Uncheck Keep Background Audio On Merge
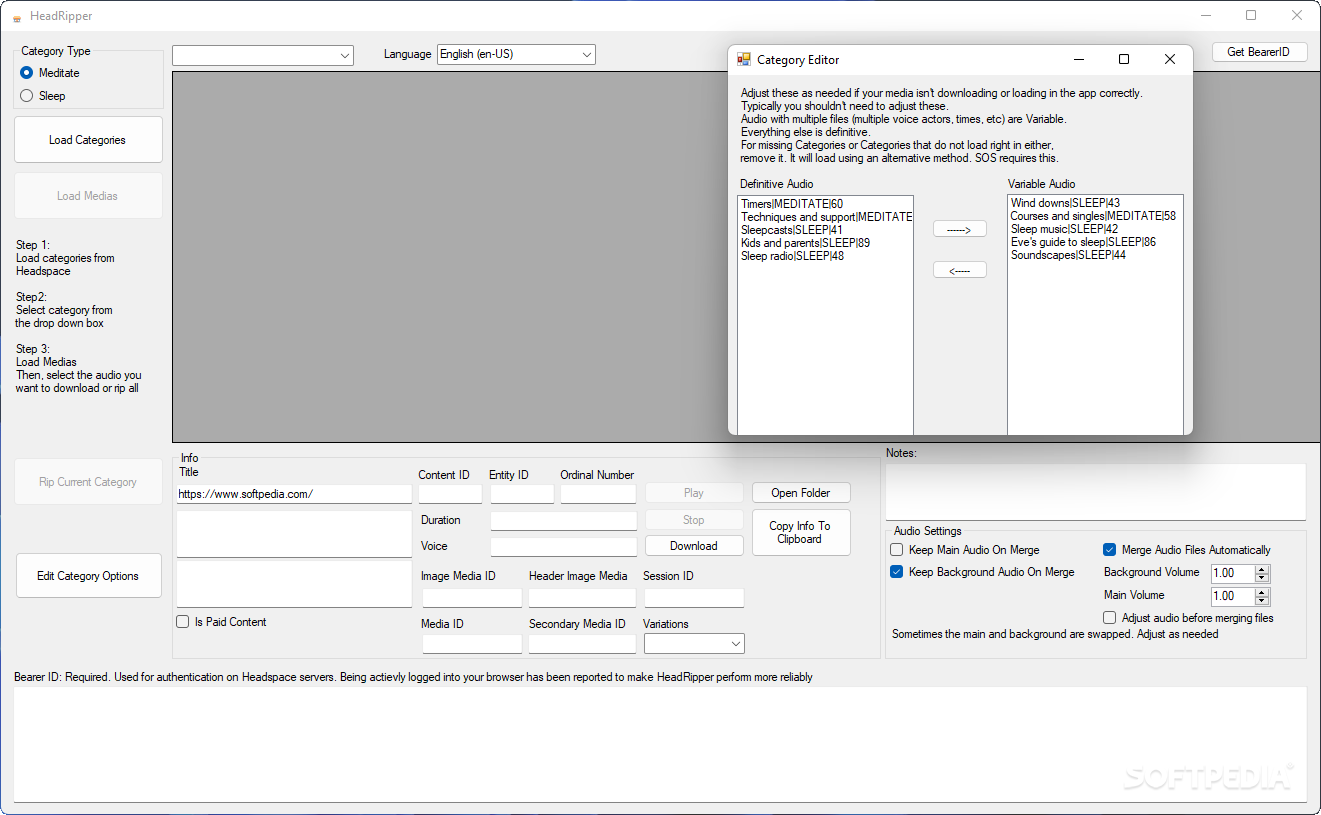 pyautogui.click(x=897, y=572)
